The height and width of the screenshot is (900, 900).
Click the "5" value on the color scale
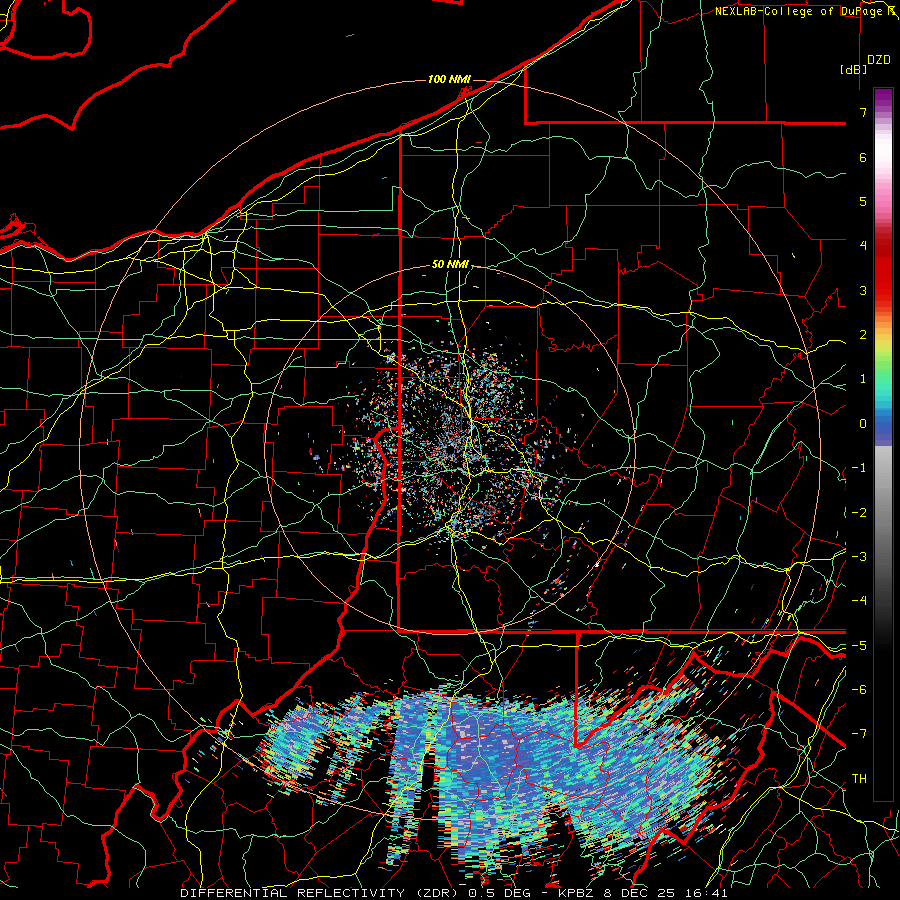click(863, 201)
